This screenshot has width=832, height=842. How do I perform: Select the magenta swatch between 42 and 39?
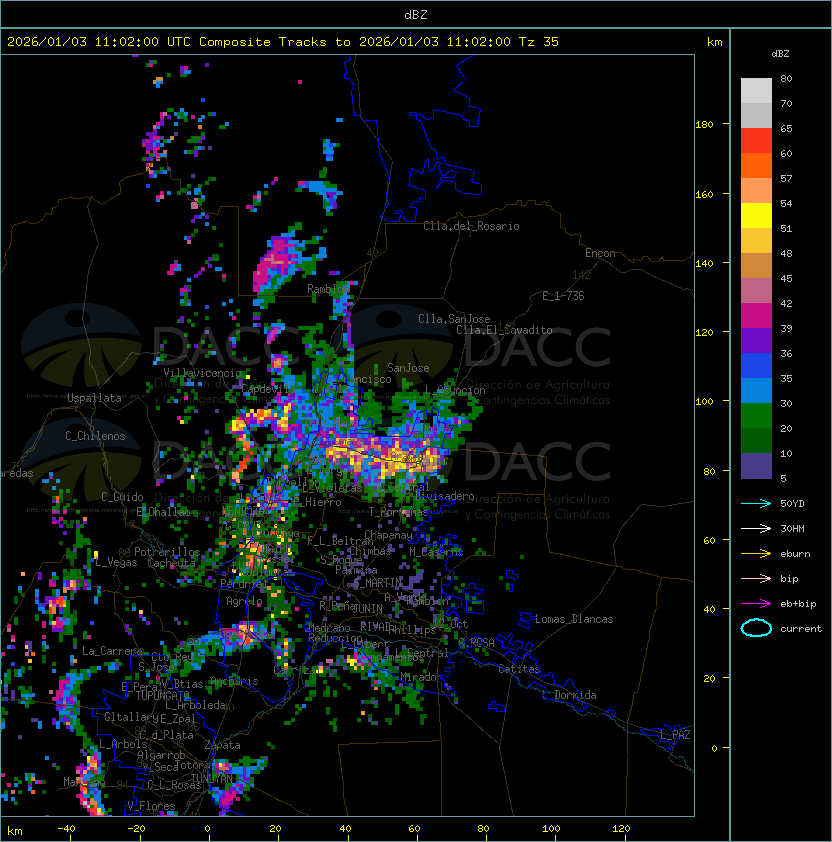click(756, 315)
